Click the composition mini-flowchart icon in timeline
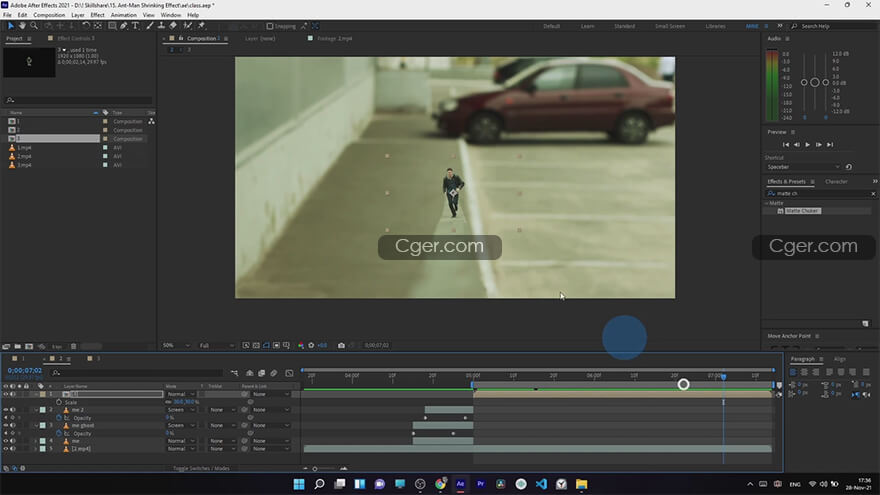The image size is (880, 495). pos(234,373)
